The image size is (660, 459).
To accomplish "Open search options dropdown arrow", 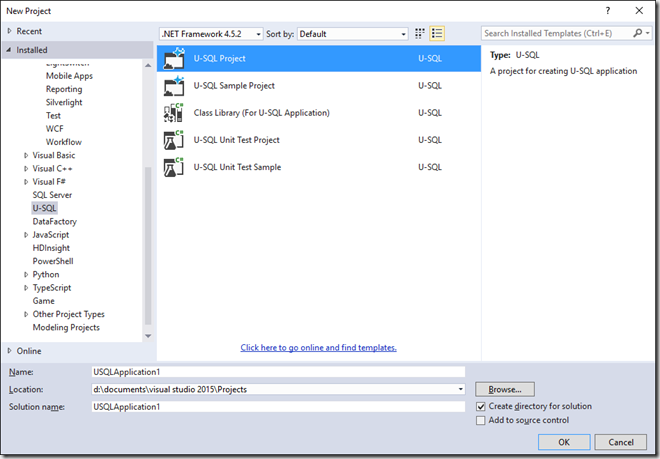I will click(x=647, y=33).
